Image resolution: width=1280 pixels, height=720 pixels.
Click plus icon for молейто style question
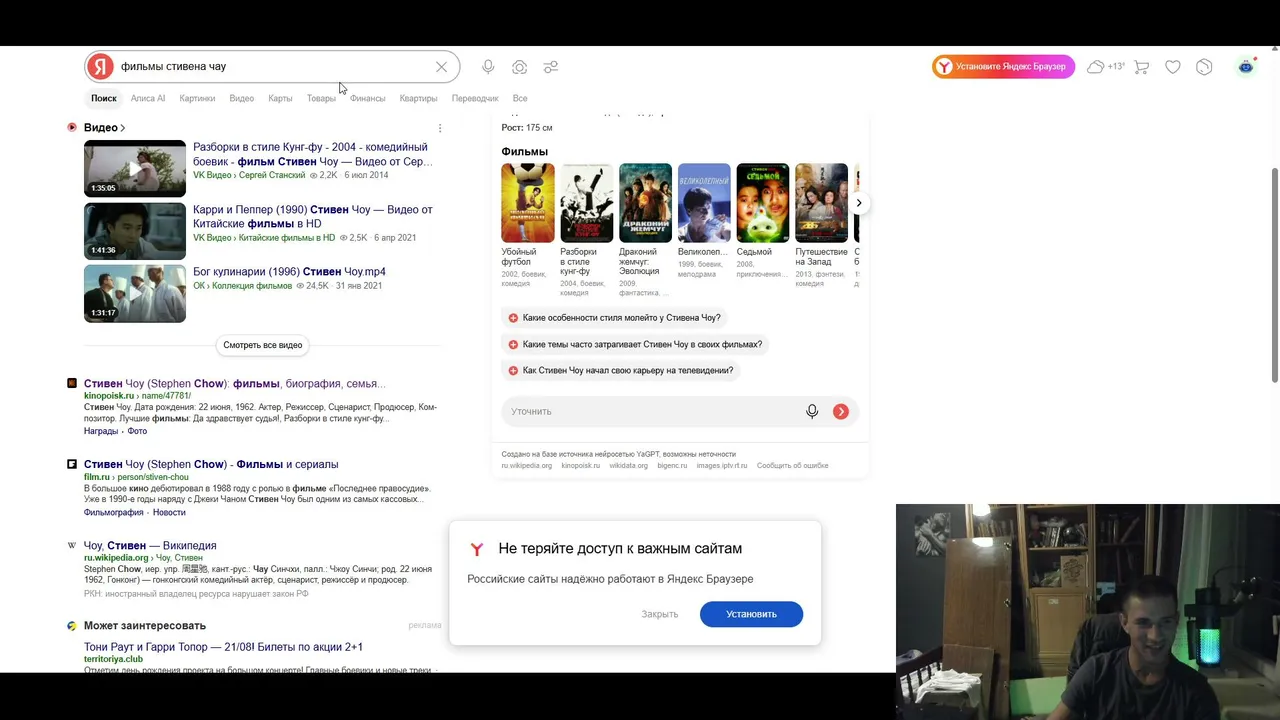513,318
